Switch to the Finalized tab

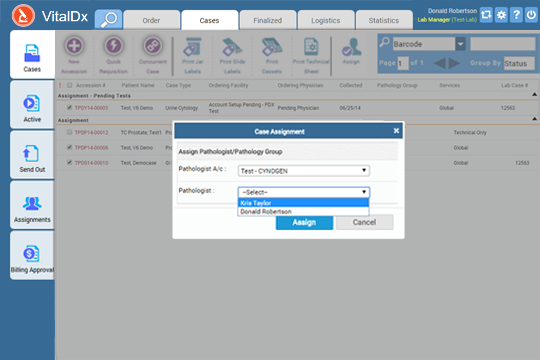pos(268,20)
